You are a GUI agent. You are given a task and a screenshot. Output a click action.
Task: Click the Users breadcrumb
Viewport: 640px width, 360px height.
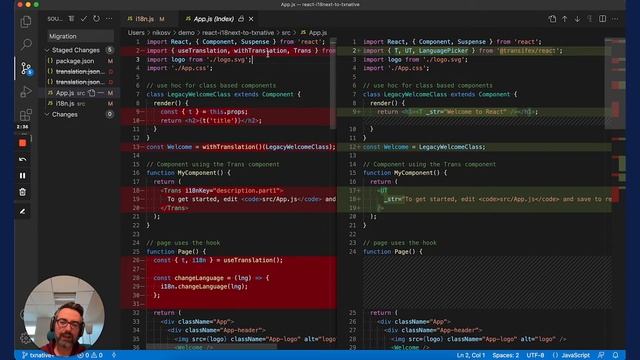click(x=136, y=32)
